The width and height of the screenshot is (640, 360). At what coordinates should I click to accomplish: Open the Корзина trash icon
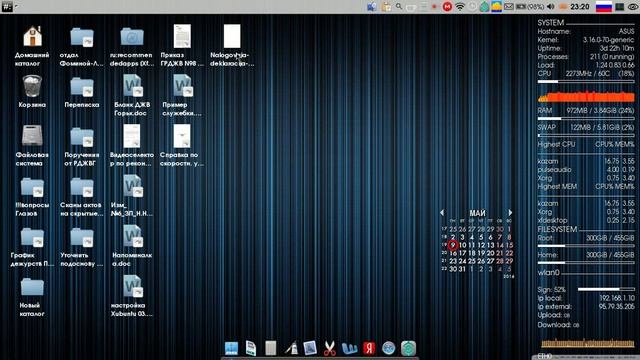click(x=32, y=92)
